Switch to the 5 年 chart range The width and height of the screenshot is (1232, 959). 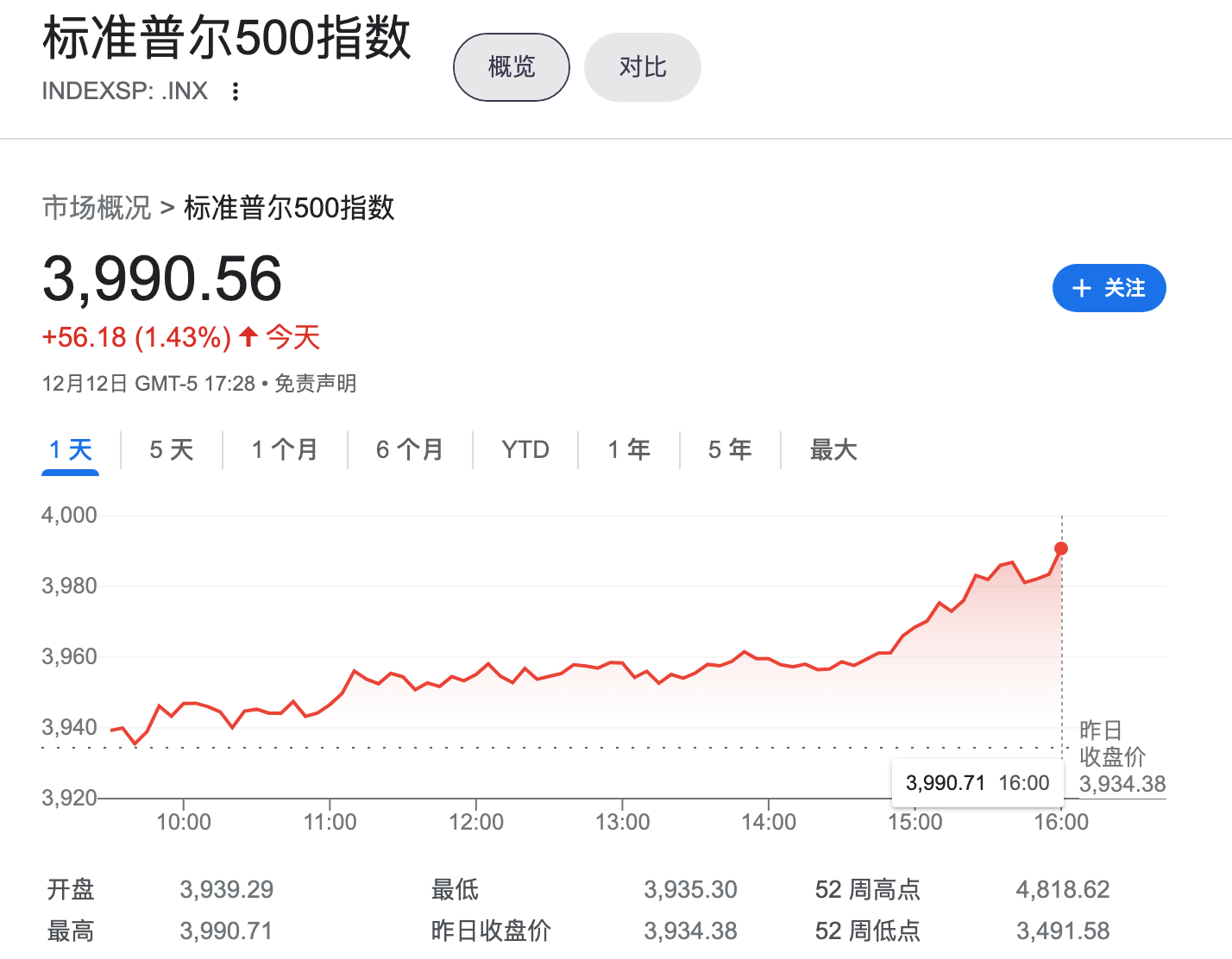(730, 450)
